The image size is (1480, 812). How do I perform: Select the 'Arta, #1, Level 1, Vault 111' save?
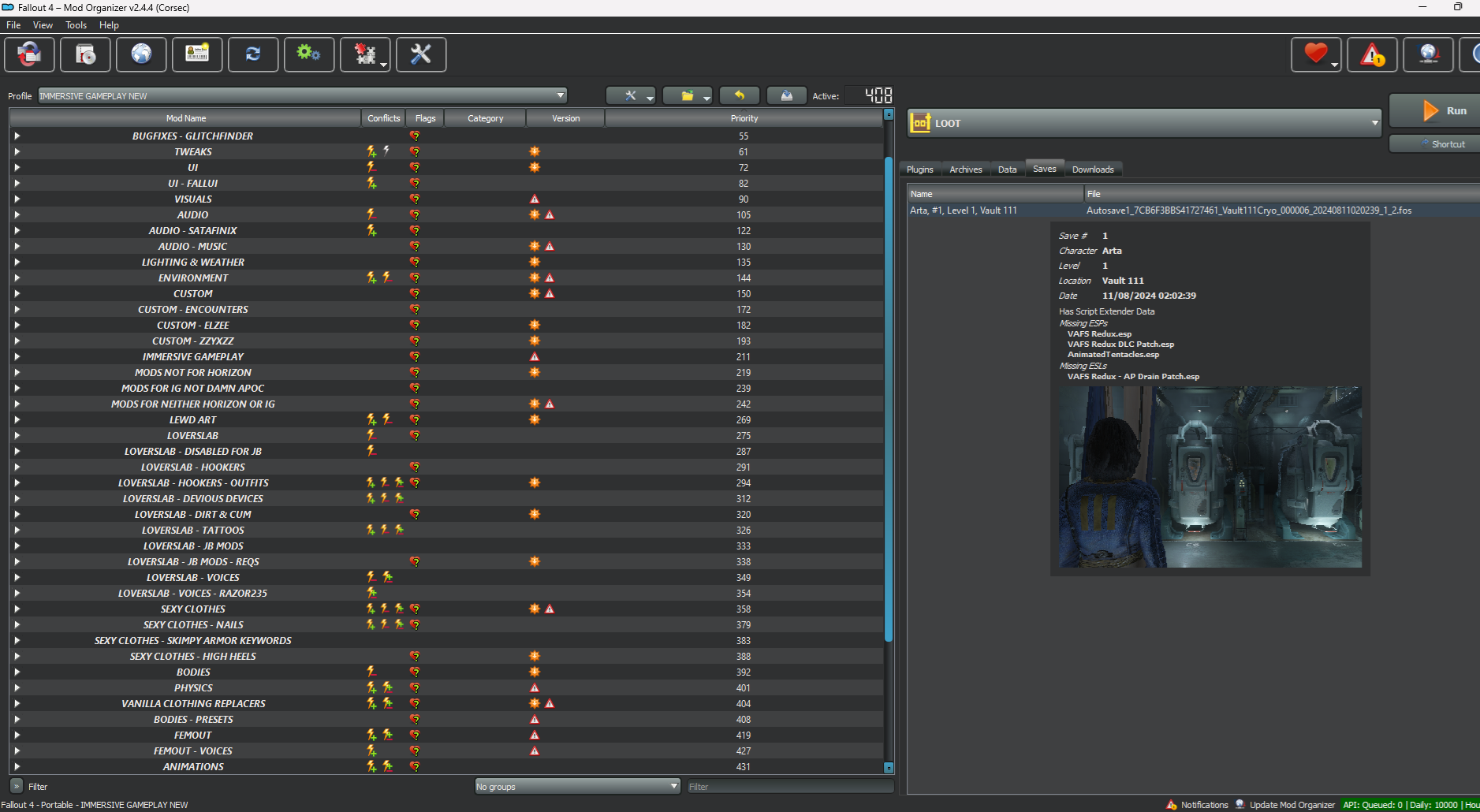click(x=1194, y=210)
